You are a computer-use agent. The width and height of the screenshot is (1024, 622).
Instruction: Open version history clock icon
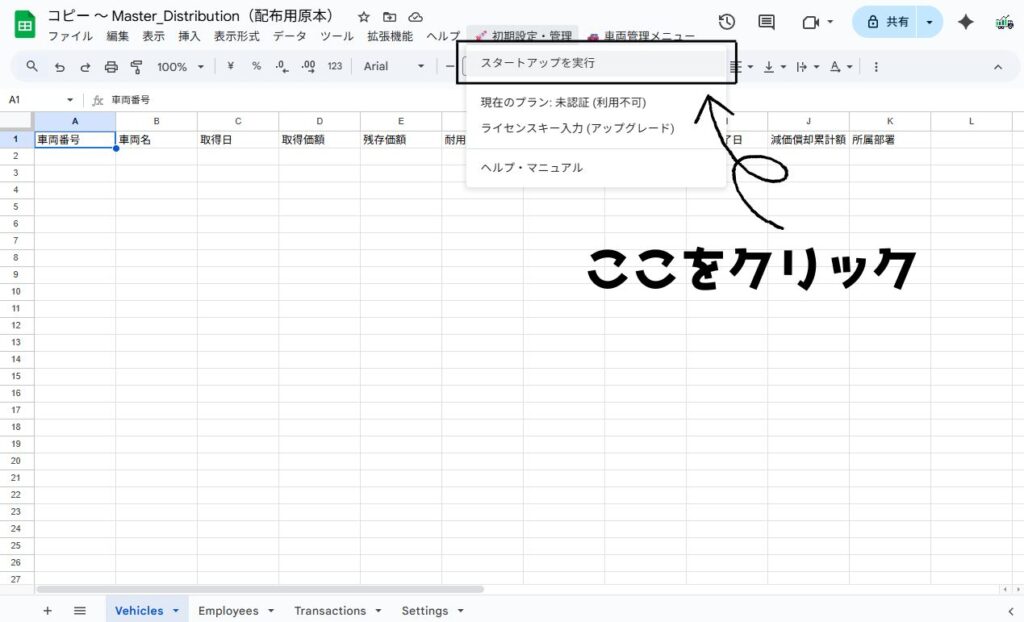727,22
